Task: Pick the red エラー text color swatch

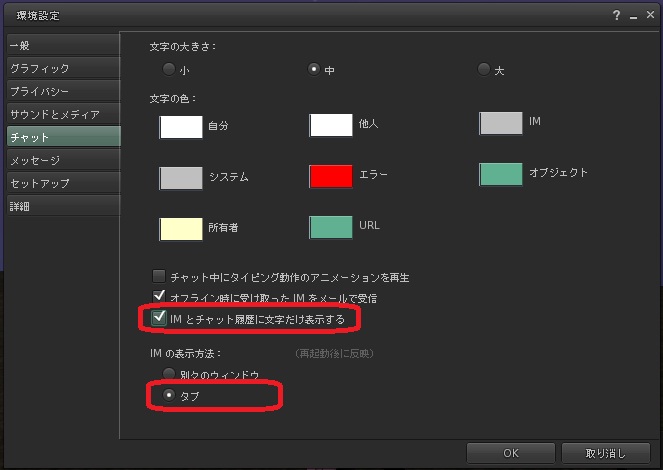Action: (x=331, y=177)
